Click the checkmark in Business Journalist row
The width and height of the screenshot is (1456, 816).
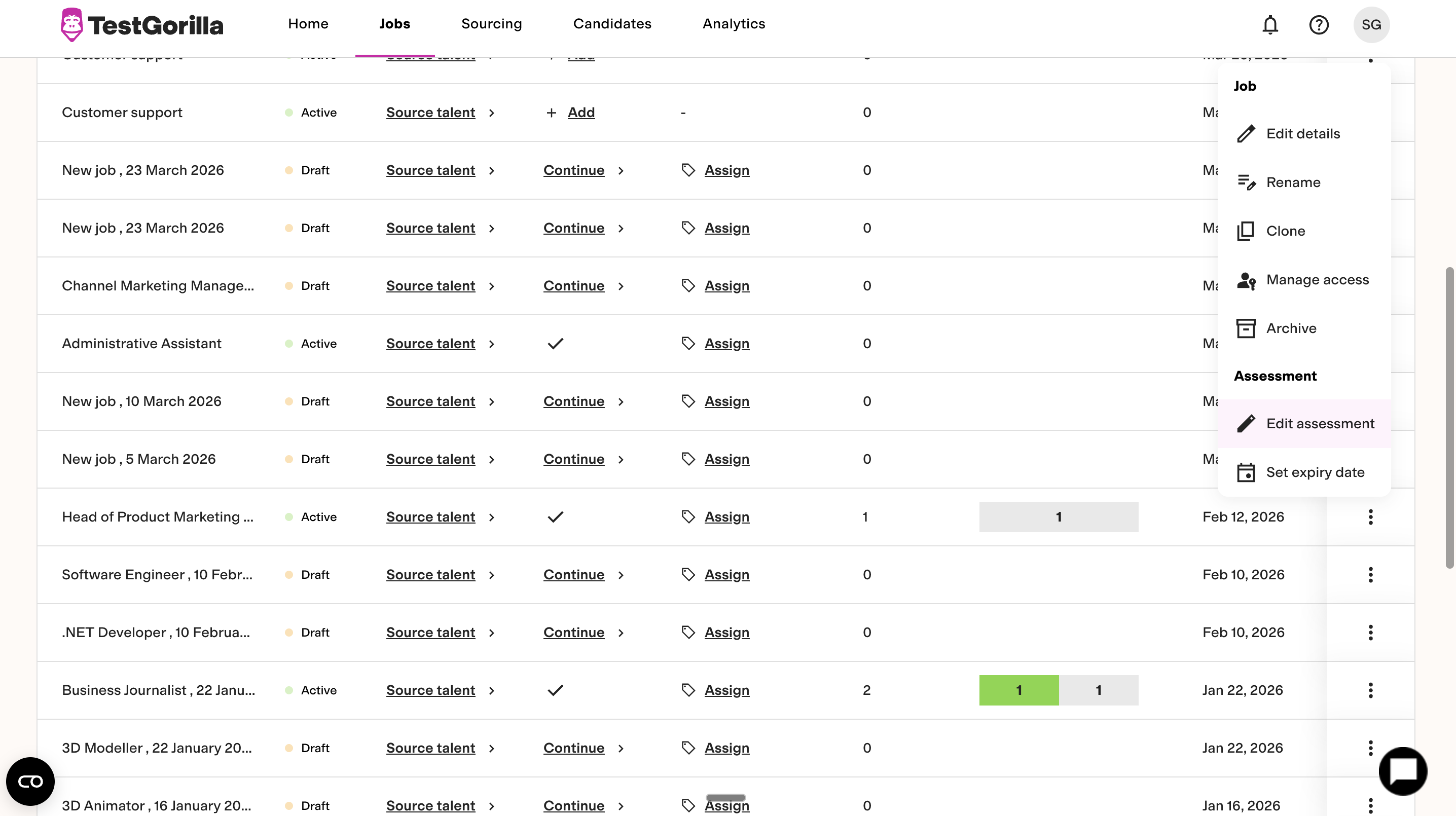tap(556, 690)
